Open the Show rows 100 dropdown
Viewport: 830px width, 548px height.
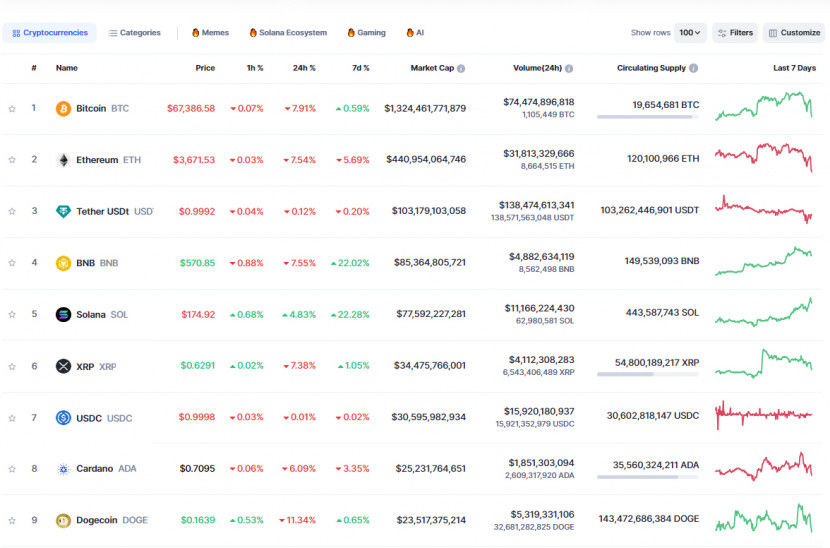[690, 33]
